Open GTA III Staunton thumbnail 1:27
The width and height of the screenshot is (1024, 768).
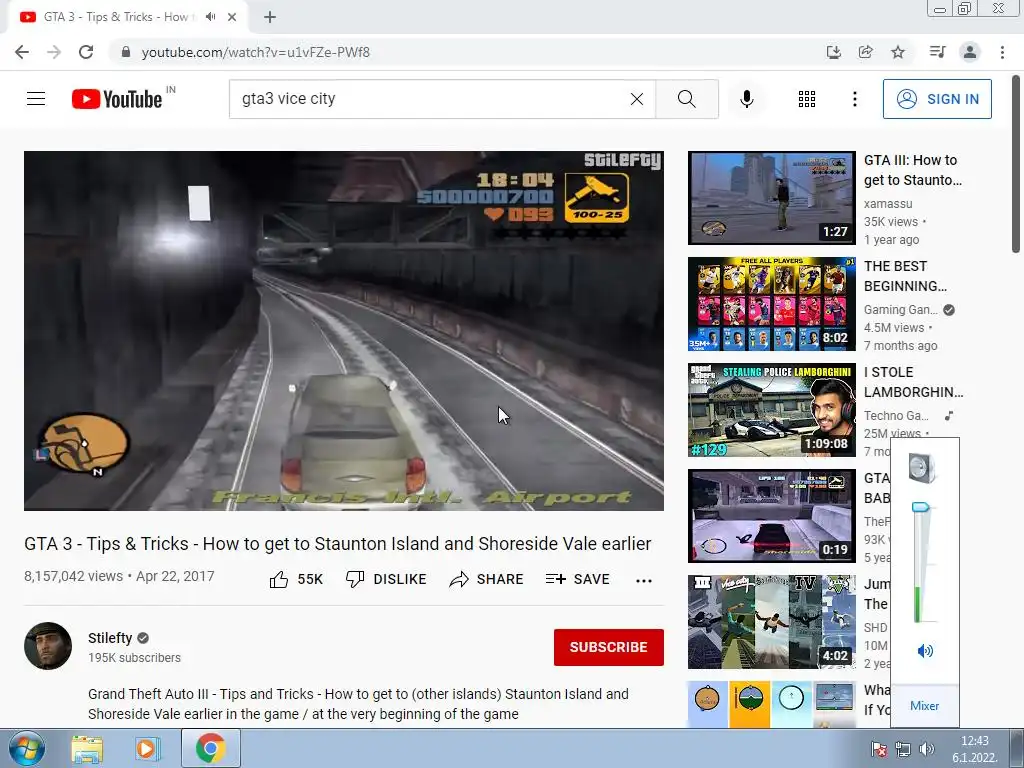[x=771, y=198]
